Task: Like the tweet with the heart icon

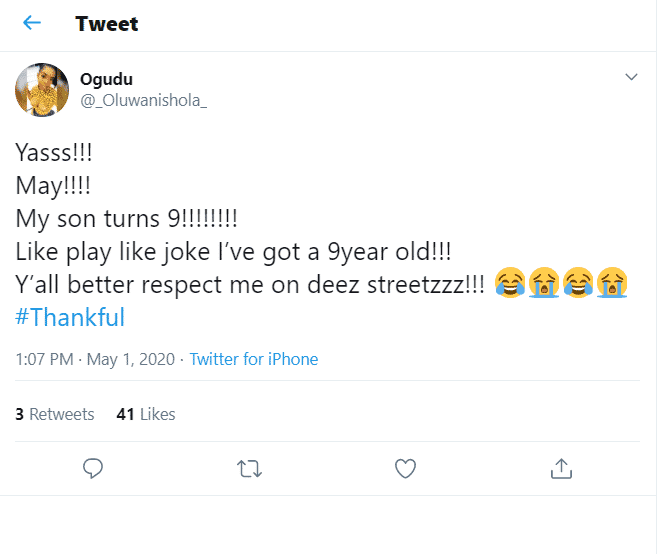Action: click(x=405, y=467)
